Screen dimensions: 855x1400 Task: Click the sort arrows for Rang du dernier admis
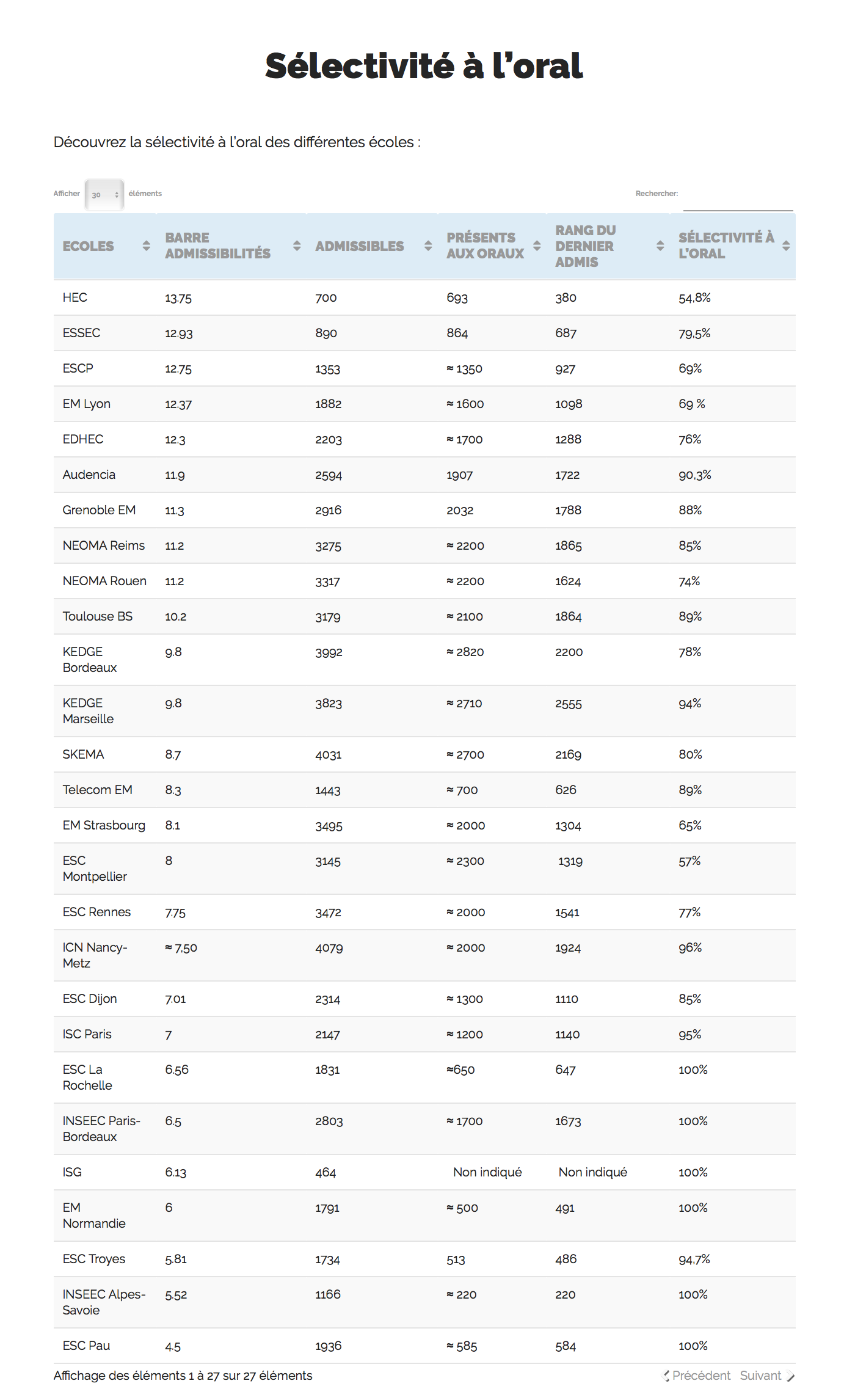point(660,246)
